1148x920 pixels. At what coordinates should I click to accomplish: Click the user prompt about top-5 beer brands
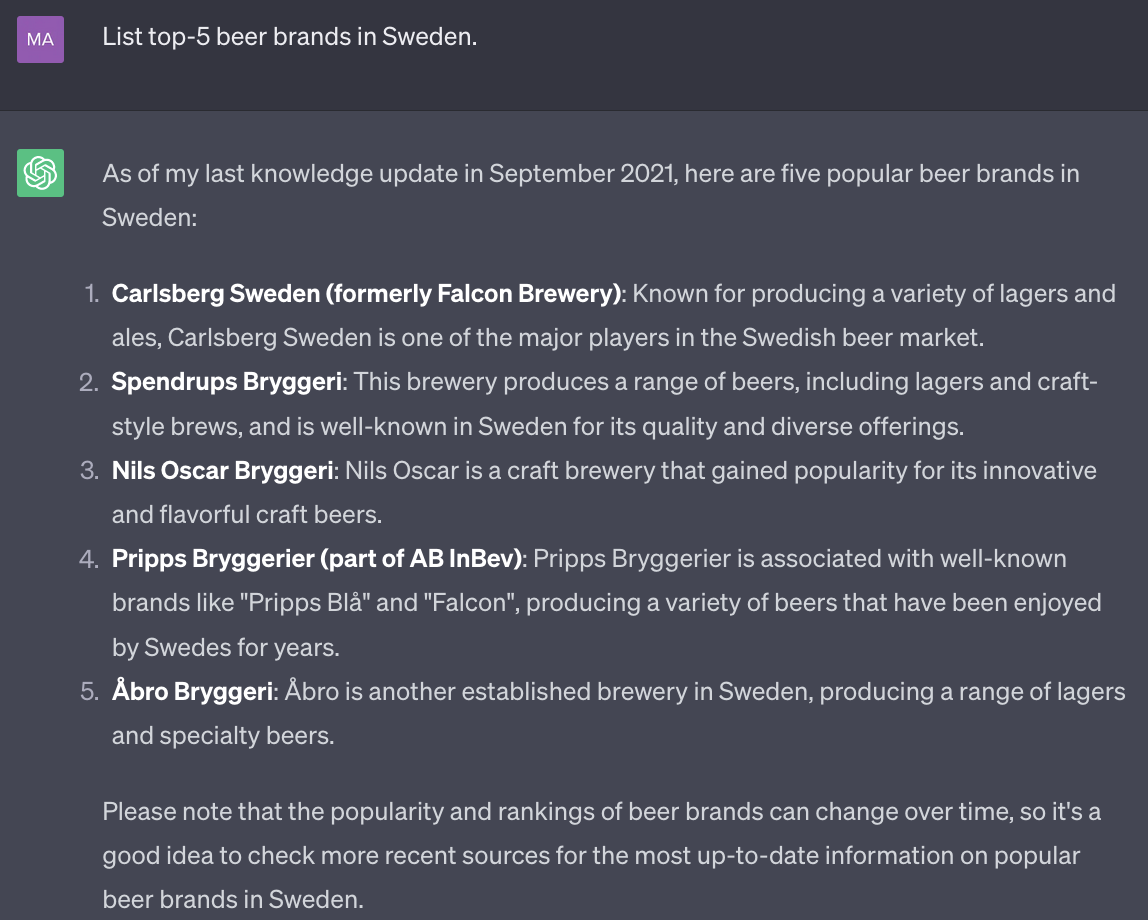tap(289, 38)
